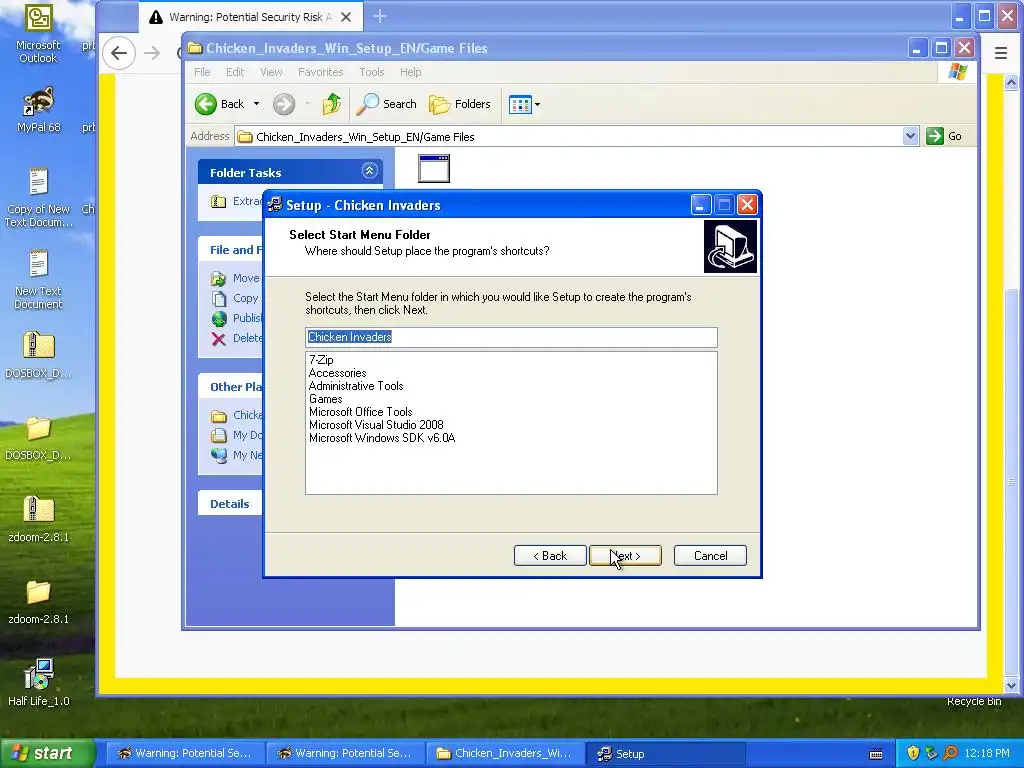Collapse the Folder Tasks panel
The width and height of the screenshot is (1024, 768).
369,171
